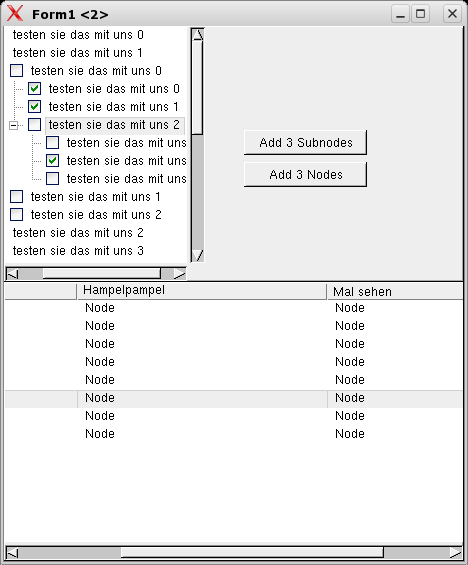
Task: Tick the checkbox of highlighted node 'uns 2'
Action: (35, 125)
